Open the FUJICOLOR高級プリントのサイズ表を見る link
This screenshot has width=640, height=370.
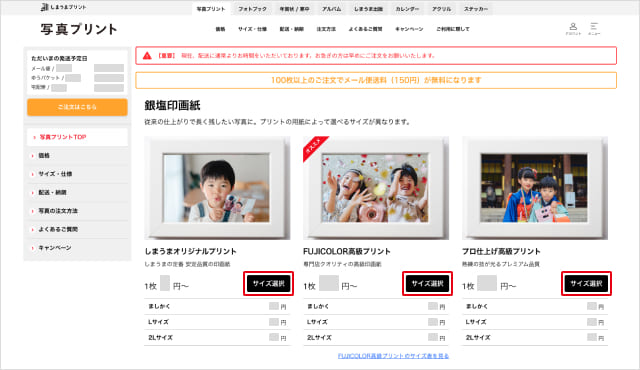pyautogui.click(x=393, y=356)
